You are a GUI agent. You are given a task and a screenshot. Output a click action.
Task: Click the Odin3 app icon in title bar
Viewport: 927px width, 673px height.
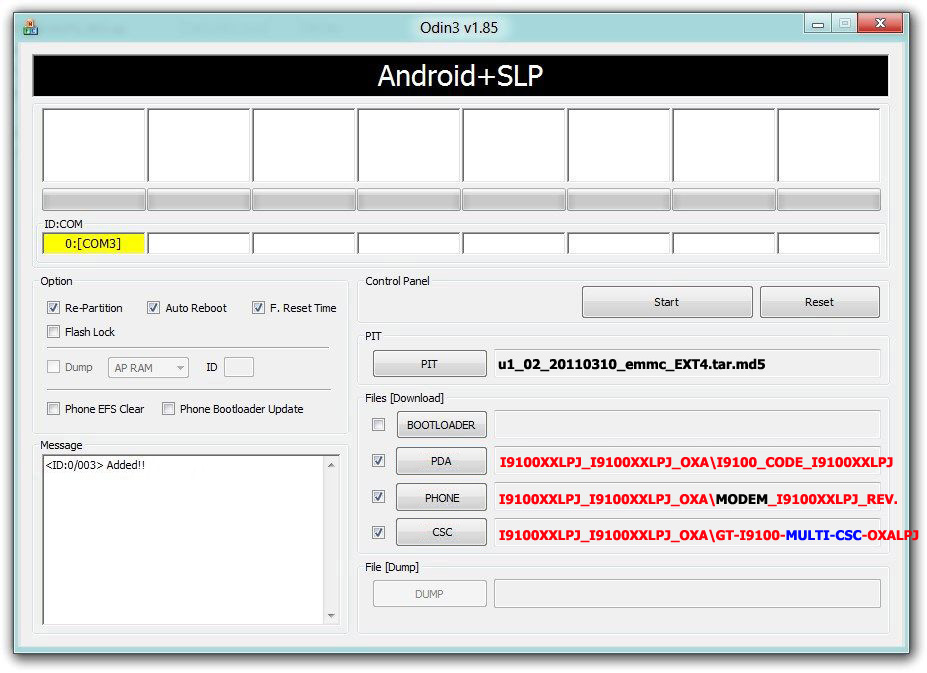pyautogui.click(x=30, y=27)
